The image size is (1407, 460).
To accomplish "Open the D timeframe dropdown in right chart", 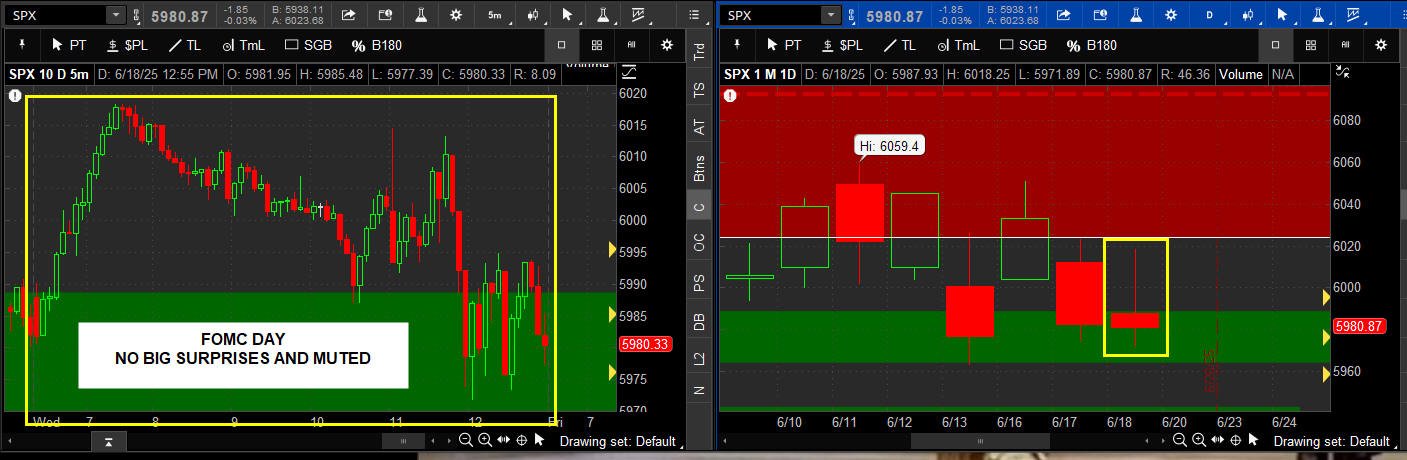I will pos(1210,15).
